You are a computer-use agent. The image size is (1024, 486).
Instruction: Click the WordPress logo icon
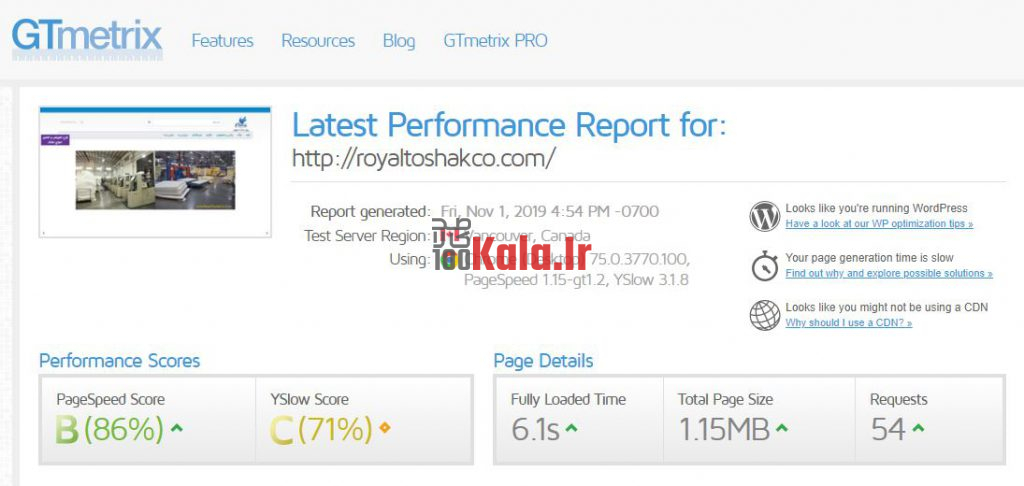[x=765, y=216]
